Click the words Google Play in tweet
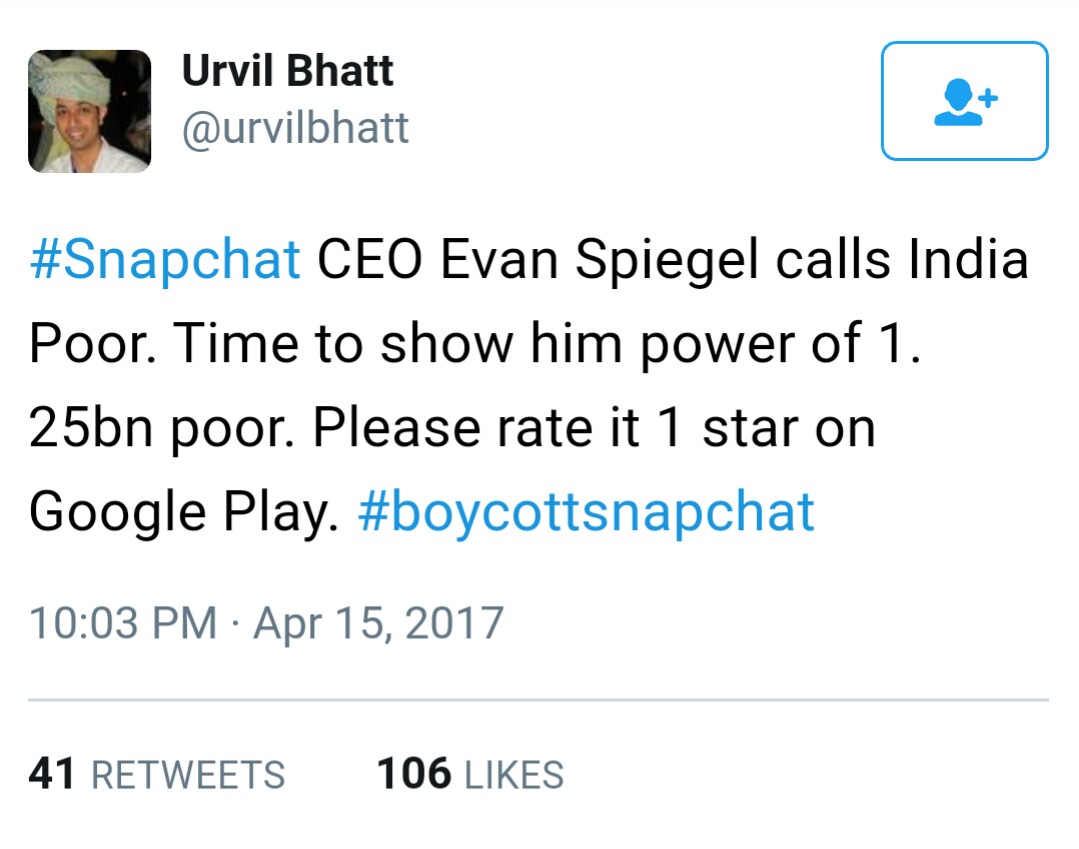Viewport: 1079px width, 849px height. point(184,513)
